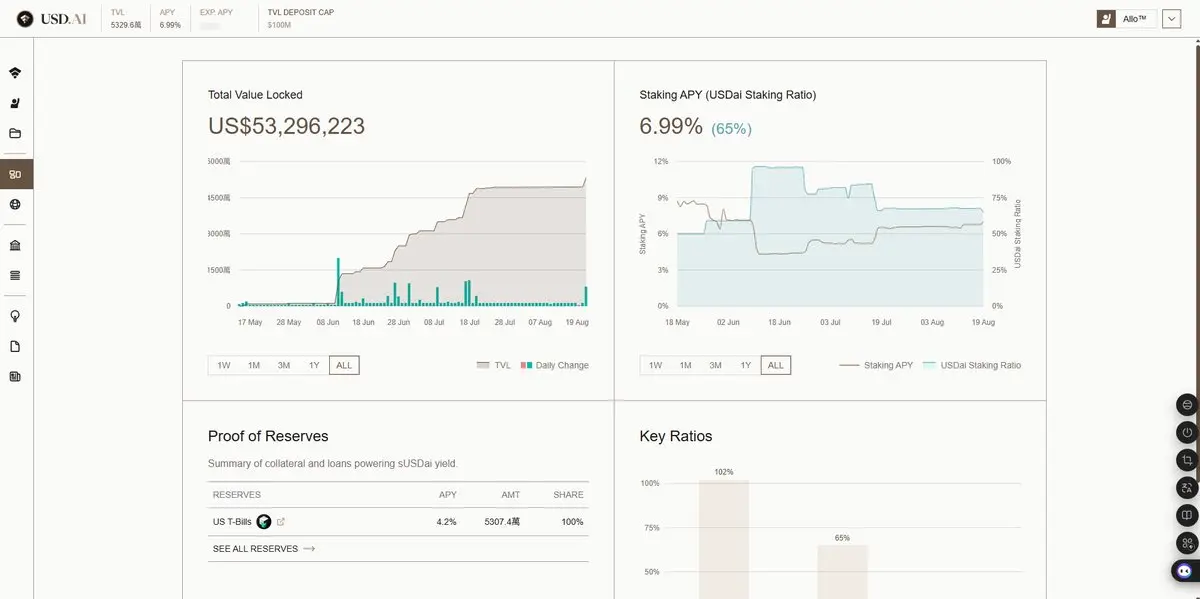
Task: Select 3M range on TVL chart
Action: [x=284, y=365]
